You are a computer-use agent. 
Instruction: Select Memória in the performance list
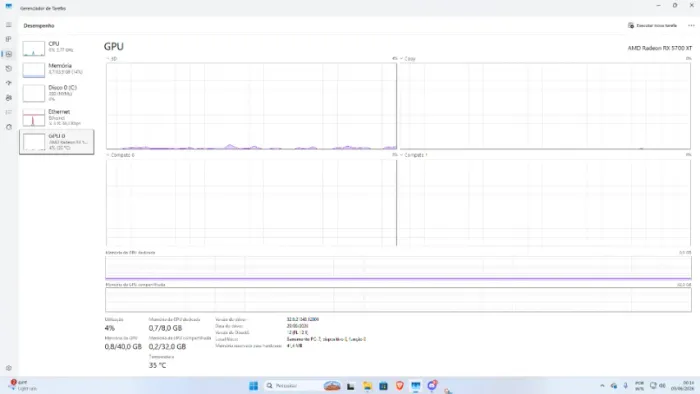tap(56, 70)
